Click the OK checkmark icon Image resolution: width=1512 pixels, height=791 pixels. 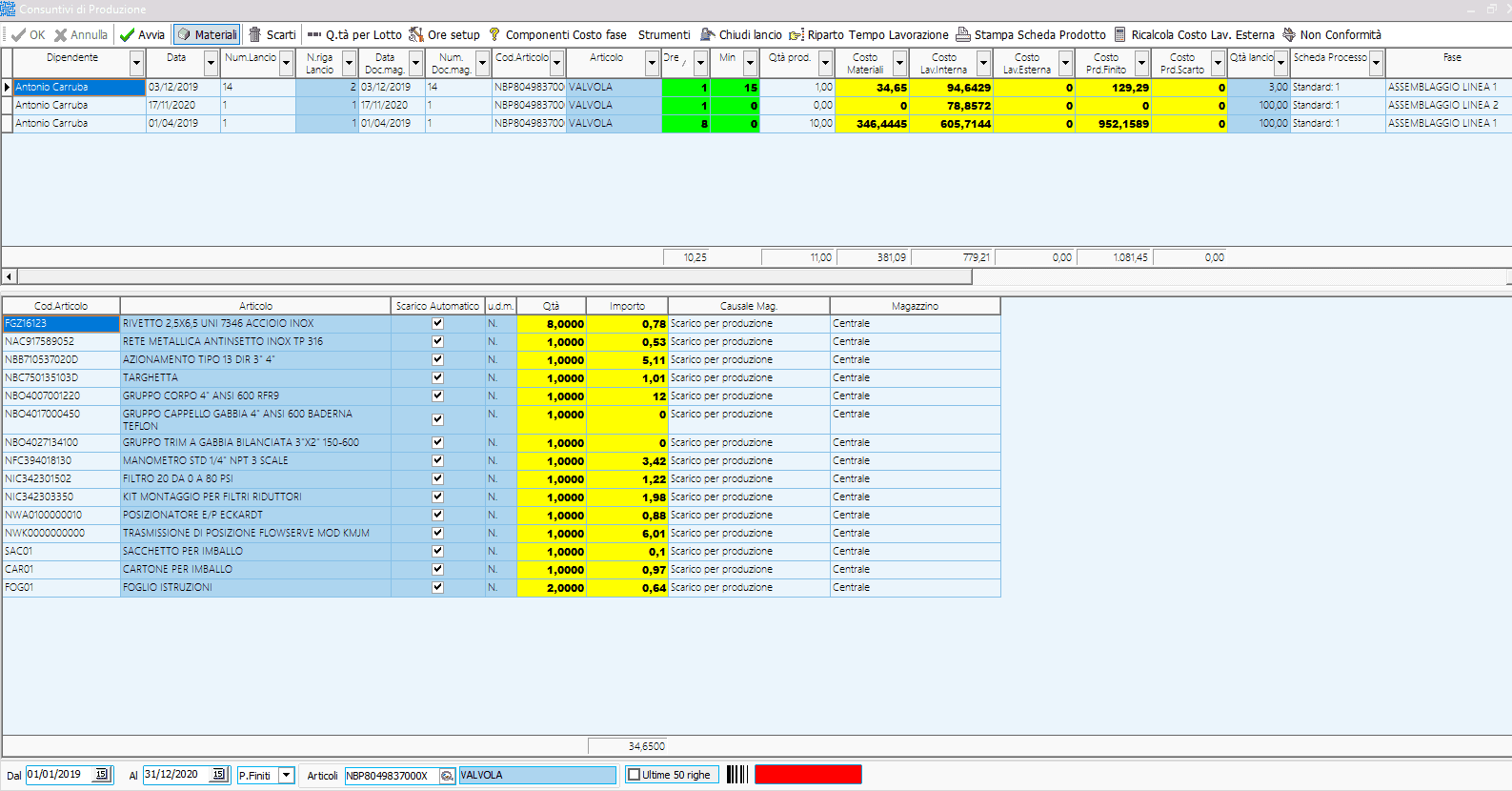pyautogui.click(x=18, y=35)
